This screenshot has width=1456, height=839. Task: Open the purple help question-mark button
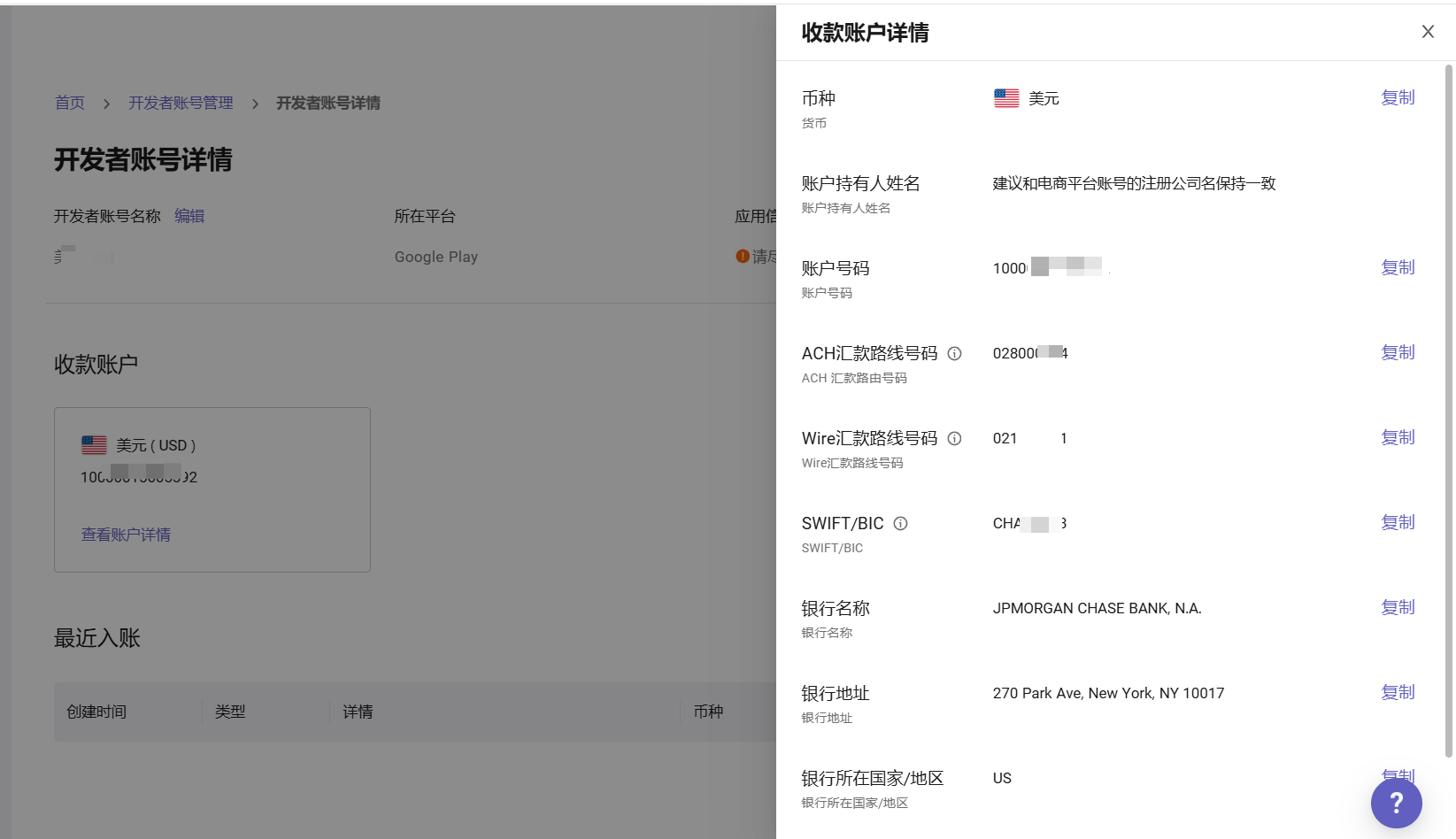pos(1396,803)
